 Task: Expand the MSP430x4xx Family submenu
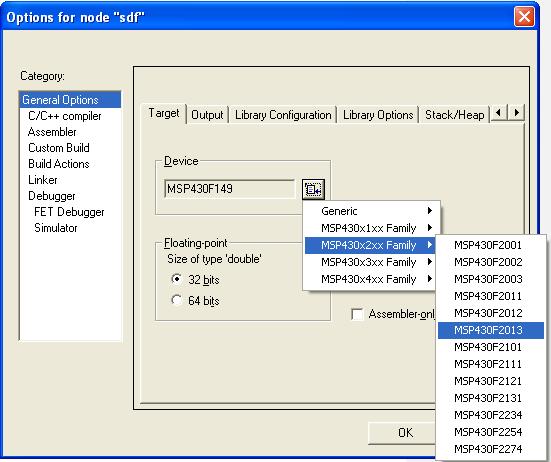(x=370, y=279)
